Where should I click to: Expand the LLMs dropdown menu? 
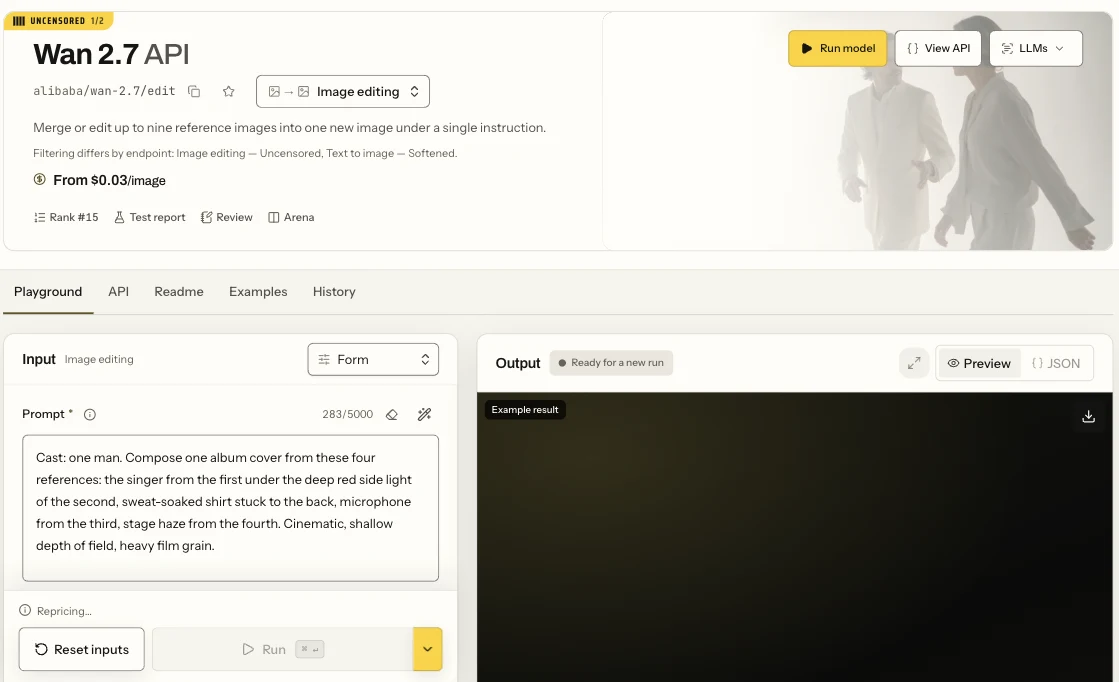point(1036,49)
